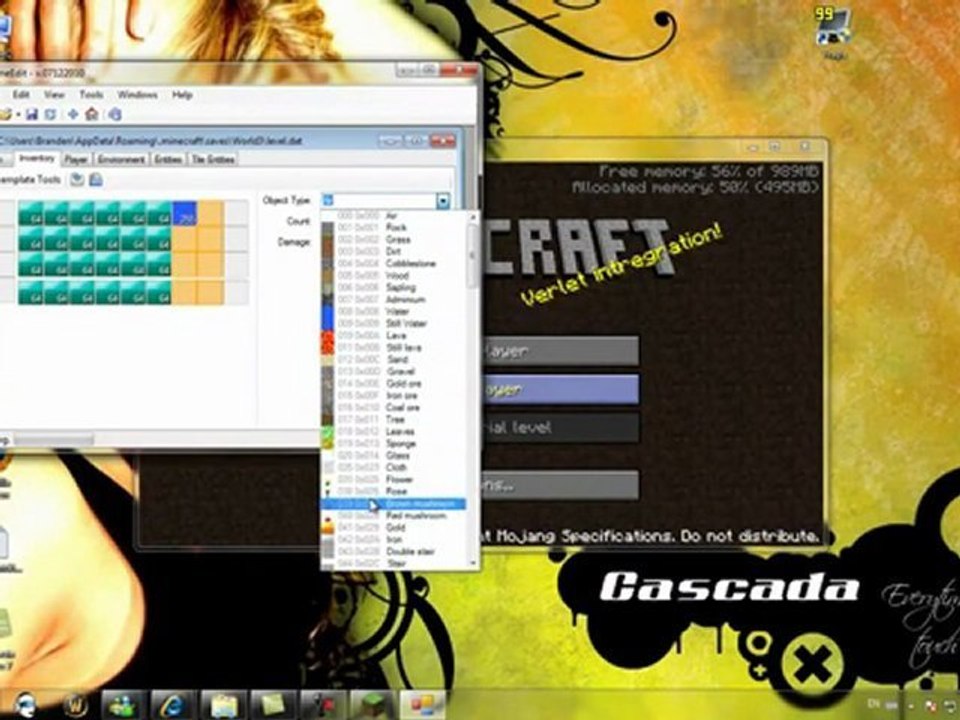960x720 pixels.
Task: Click the Object Type combo box field
Action: click(x=386, y=200)
